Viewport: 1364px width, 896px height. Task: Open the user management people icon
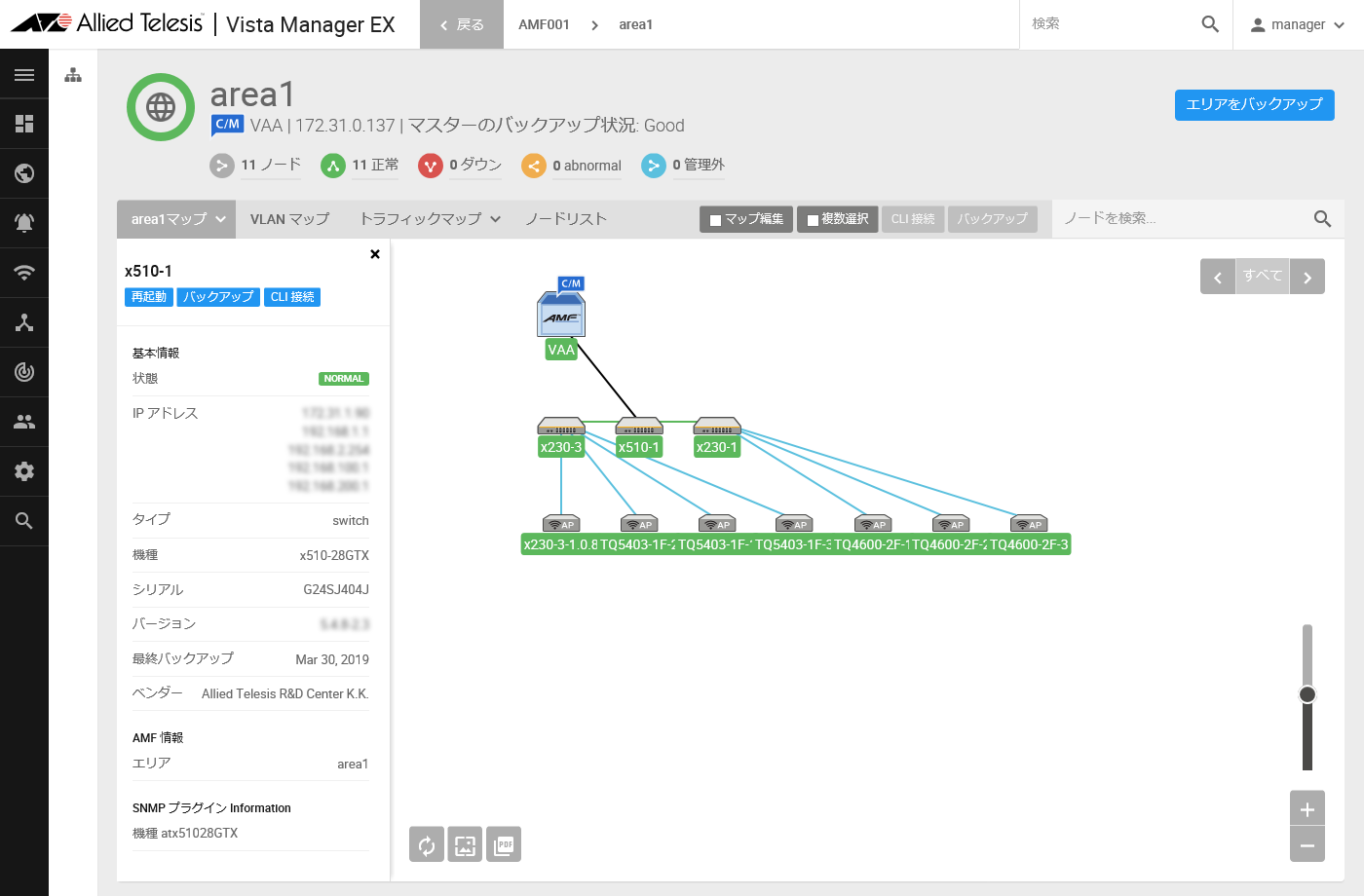click(x=24, y=422)
